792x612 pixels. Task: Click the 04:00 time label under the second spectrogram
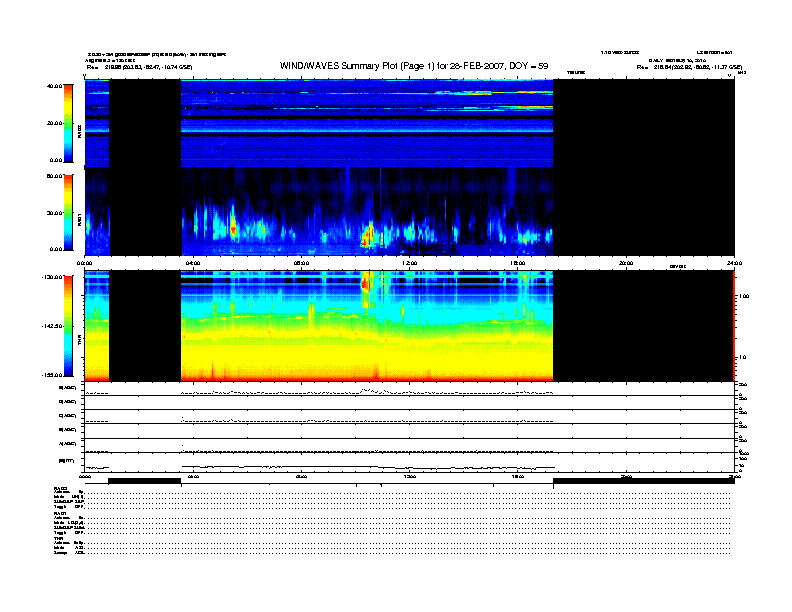[193, 263]
